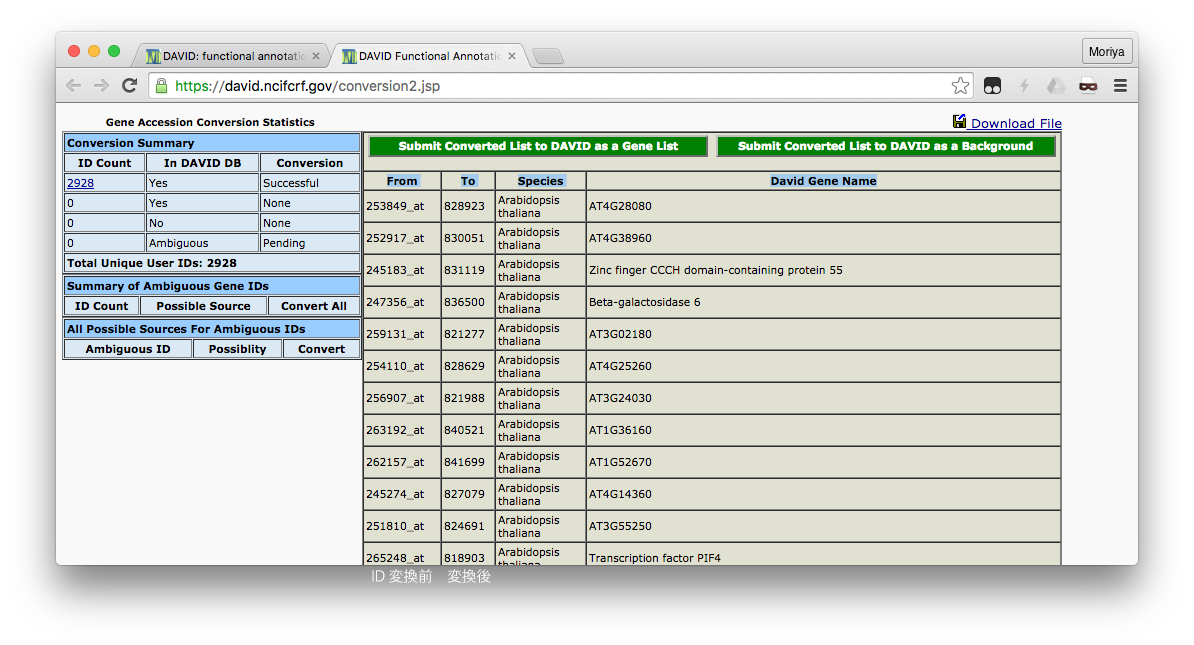
Task: Click the lightning bolt extension icon
Action: 1024,86
